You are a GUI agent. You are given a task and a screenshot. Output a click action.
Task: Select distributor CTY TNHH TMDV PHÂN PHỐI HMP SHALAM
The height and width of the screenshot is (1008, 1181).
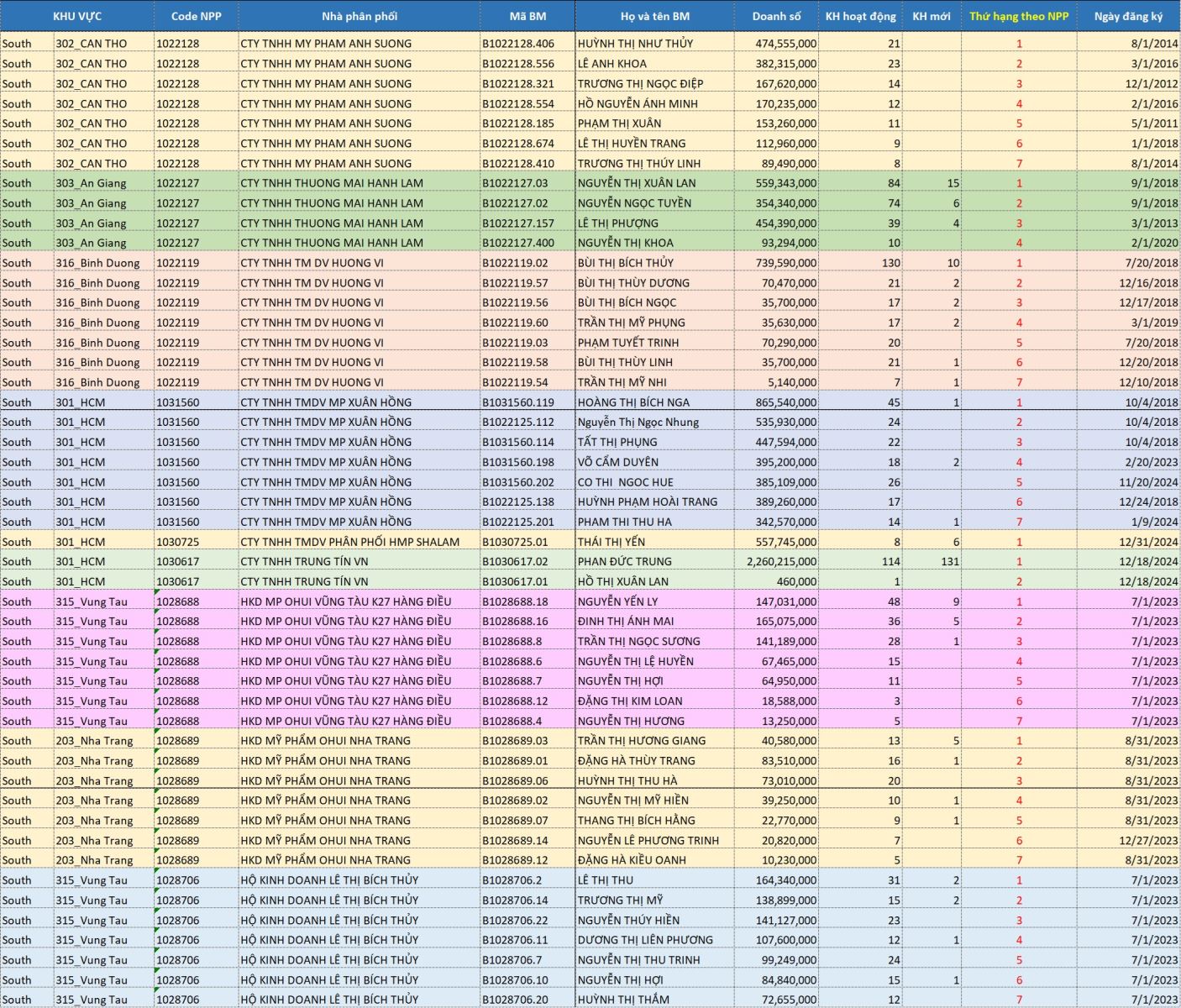click(350, 542)
